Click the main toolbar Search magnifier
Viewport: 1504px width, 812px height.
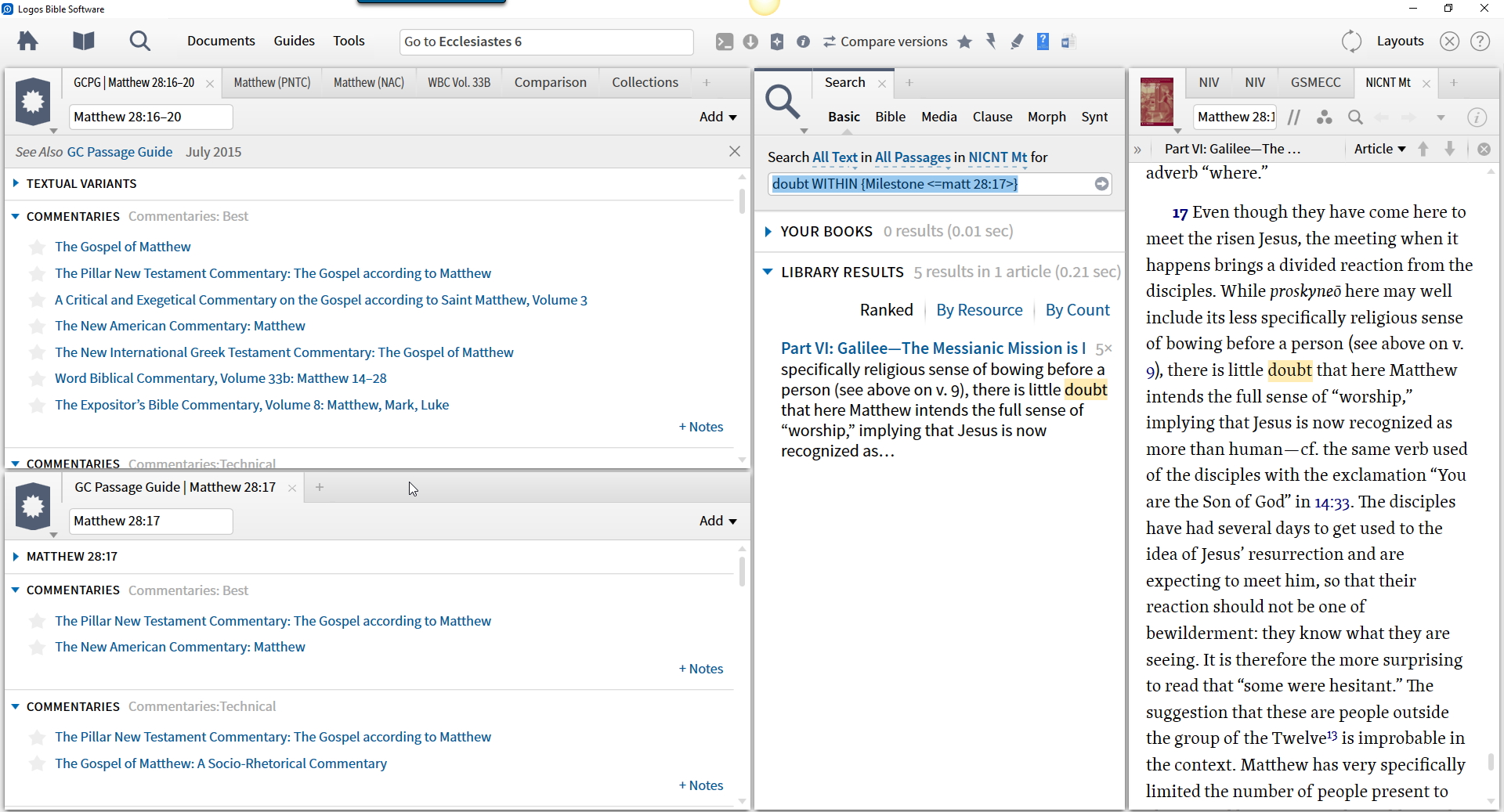[x=140, y=41]
